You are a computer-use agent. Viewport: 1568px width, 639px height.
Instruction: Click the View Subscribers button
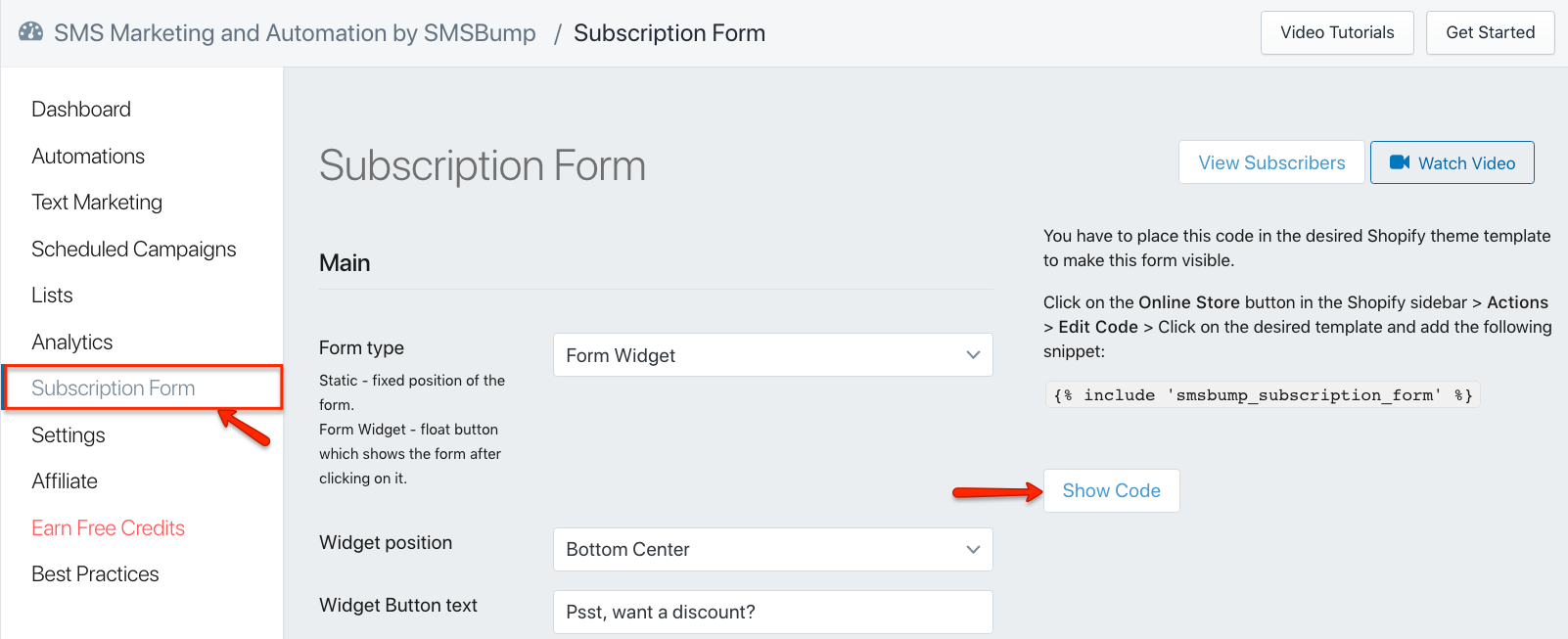pos(1271,162)
